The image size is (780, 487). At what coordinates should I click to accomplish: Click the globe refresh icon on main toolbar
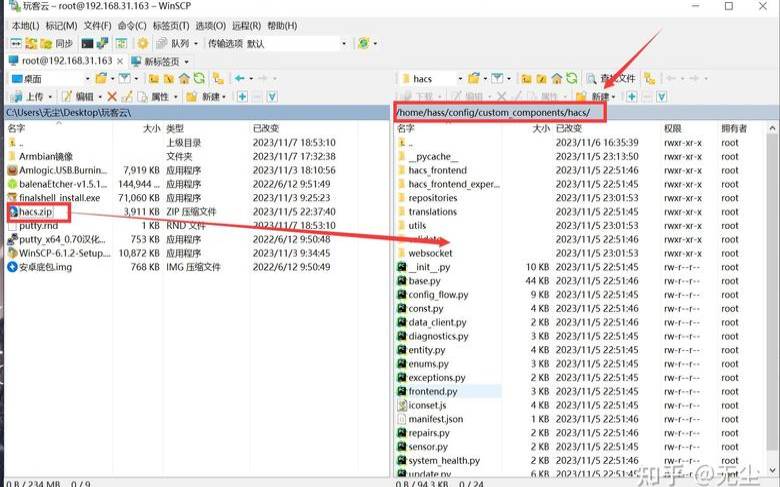point(364,44)
